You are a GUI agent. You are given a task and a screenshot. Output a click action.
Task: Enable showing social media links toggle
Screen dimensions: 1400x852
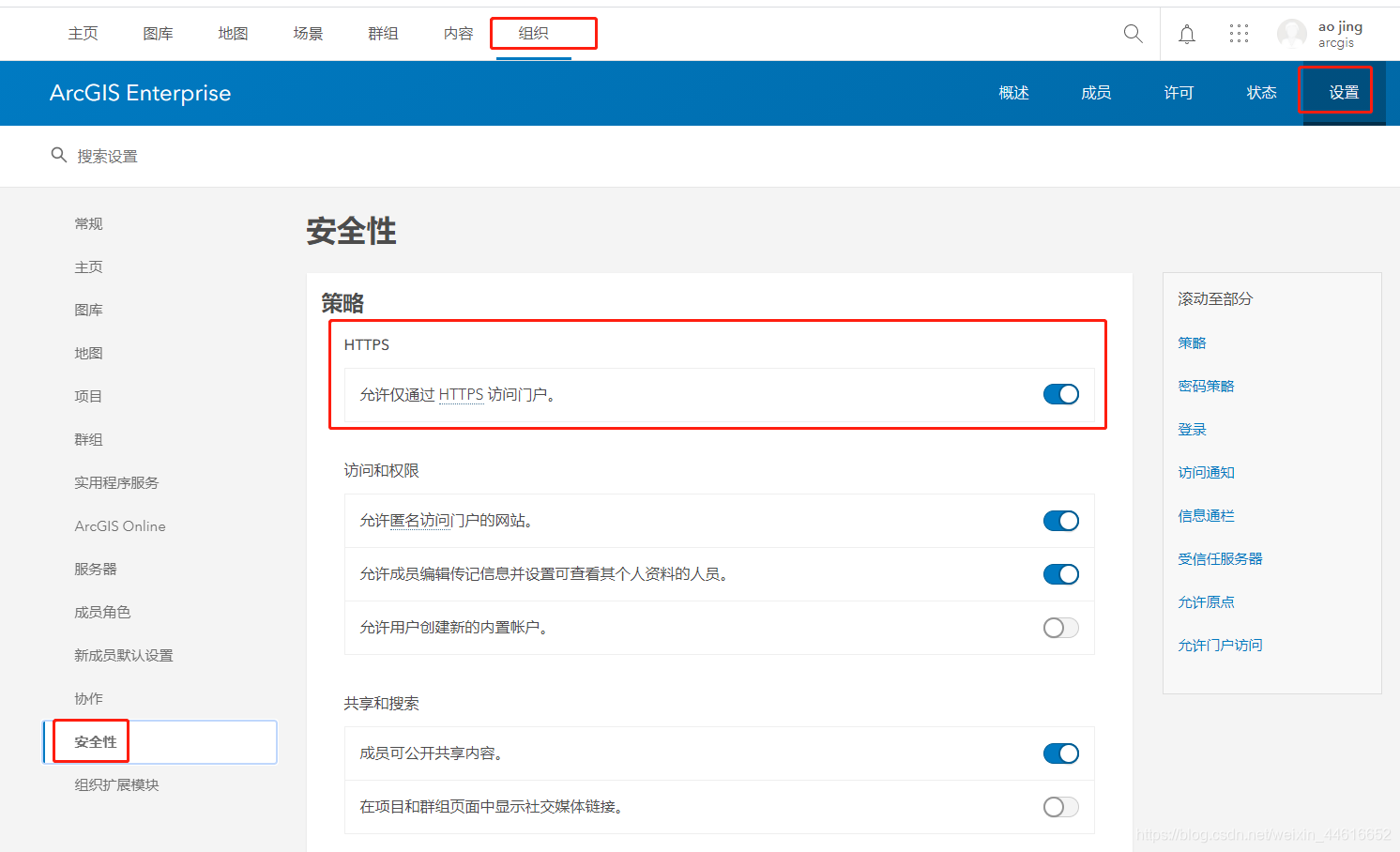(1060, 807)
